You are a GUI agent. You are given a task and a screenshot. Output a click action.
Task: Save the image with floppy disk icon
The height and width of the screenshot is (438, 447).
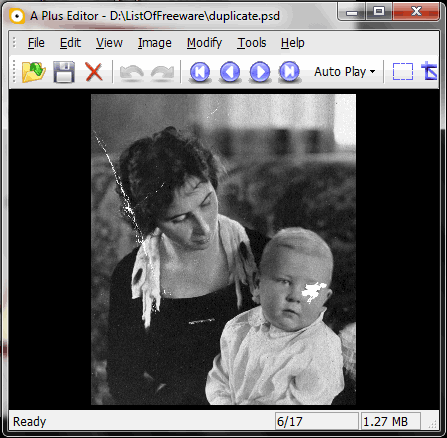(x=64, y=72)
